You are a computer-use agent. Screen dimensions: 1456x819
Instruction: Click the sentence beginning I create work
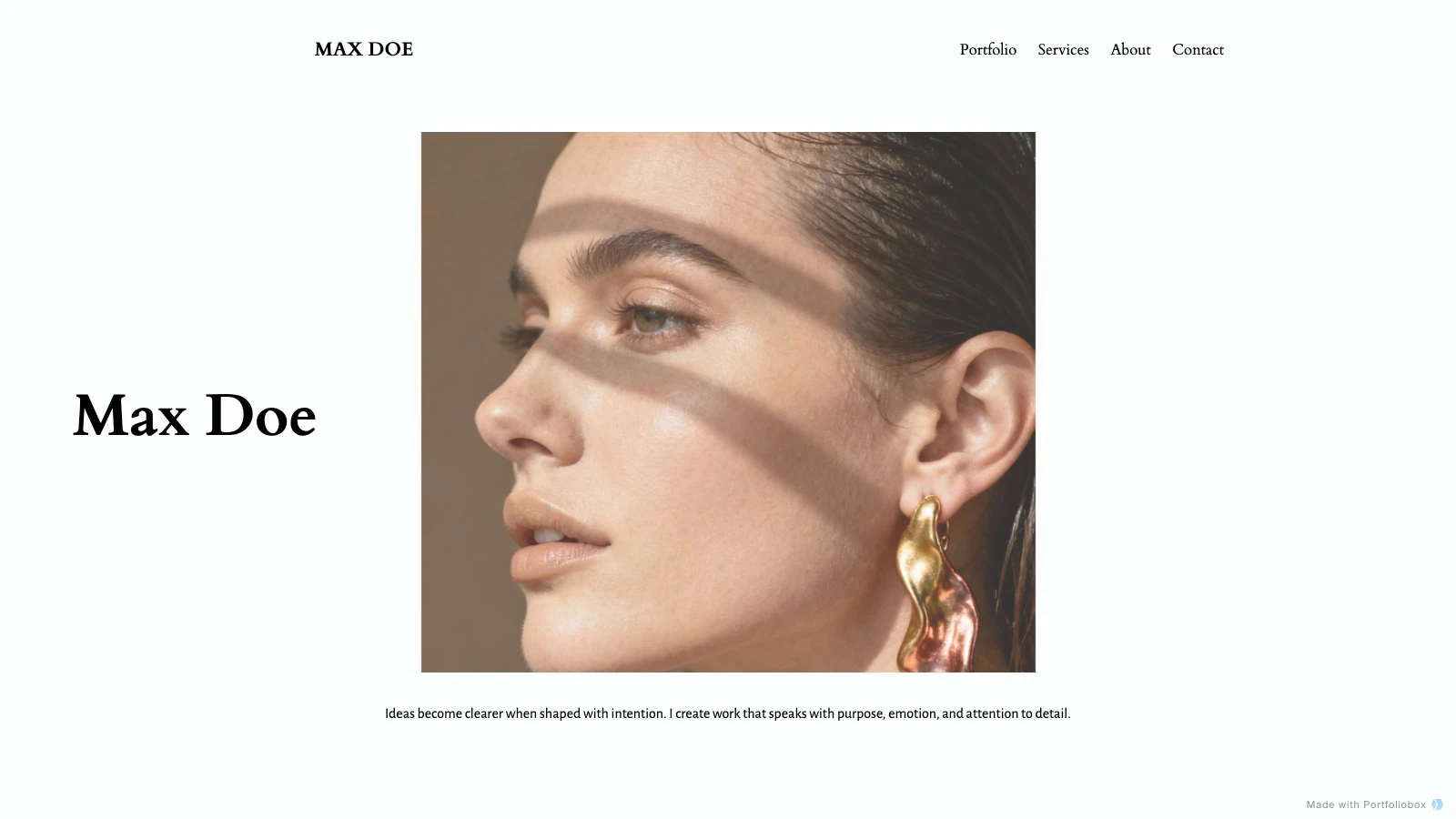[870, 713]
